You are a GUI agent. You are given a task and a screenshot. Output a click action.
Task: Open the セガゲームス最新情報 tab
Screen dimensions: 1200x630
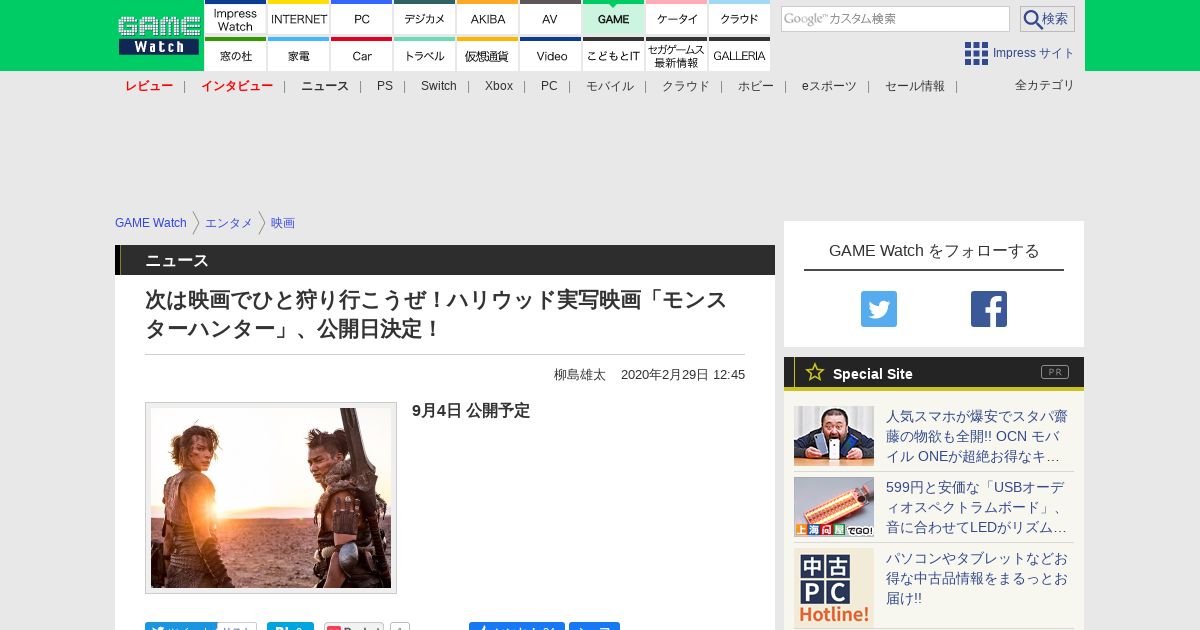(x=677, y=55)
